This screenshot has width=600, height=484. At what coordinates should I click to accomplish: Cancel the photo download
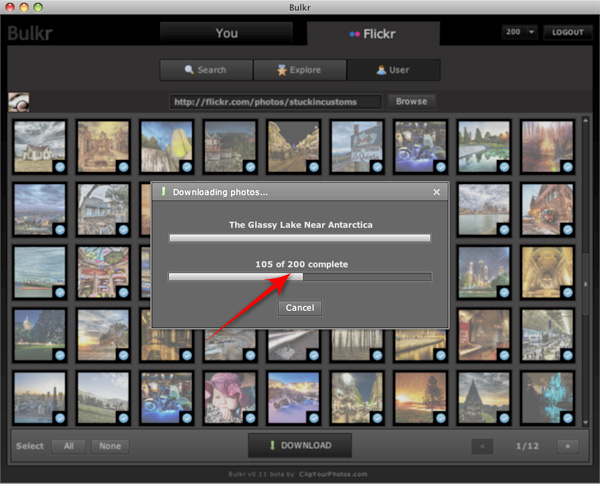pyautogui.click(x=300, y=308)
